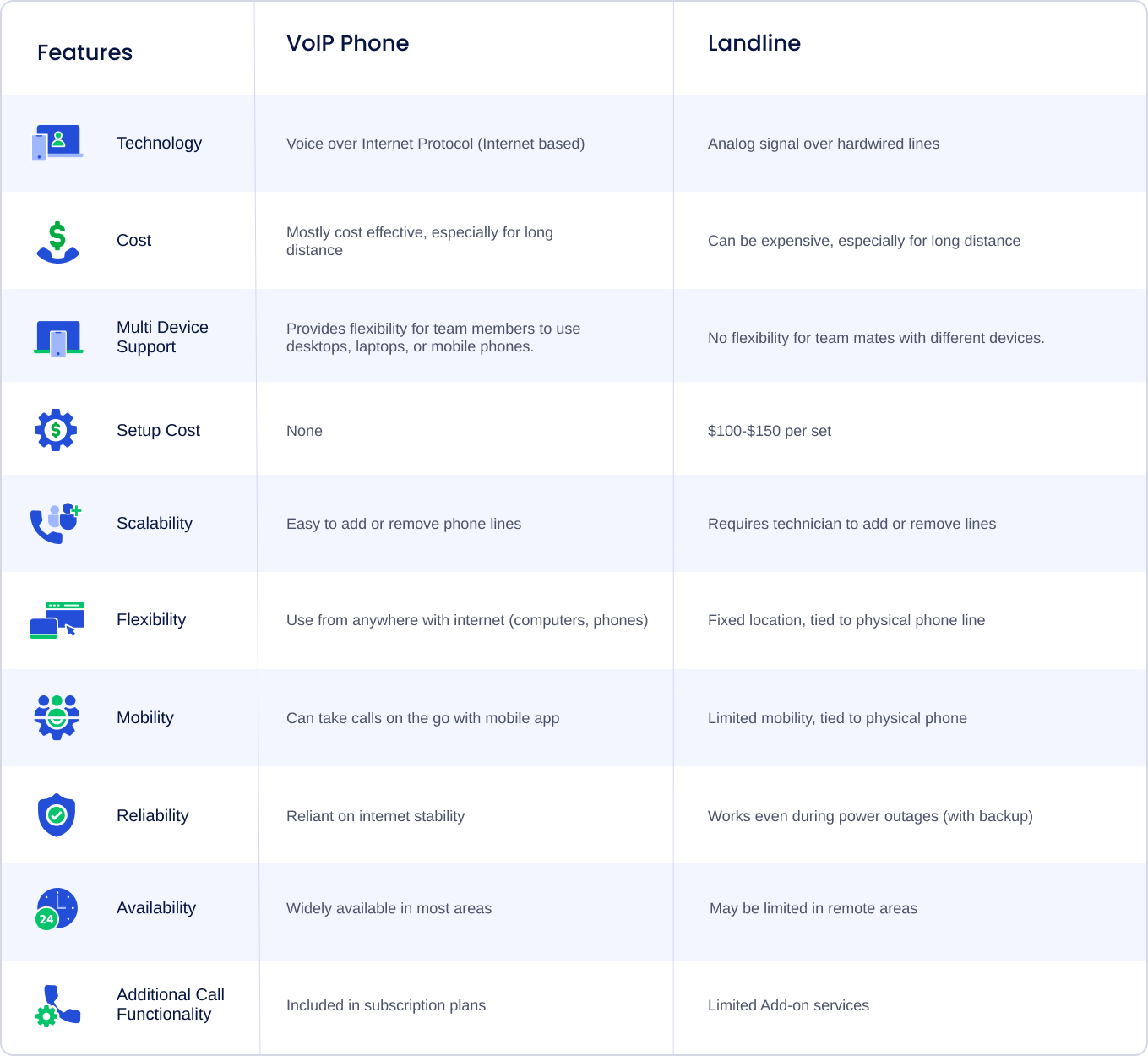This screenshot has height=1056, width=1148.
Task: Click the Technology feature label
Action: click(159, 143)
